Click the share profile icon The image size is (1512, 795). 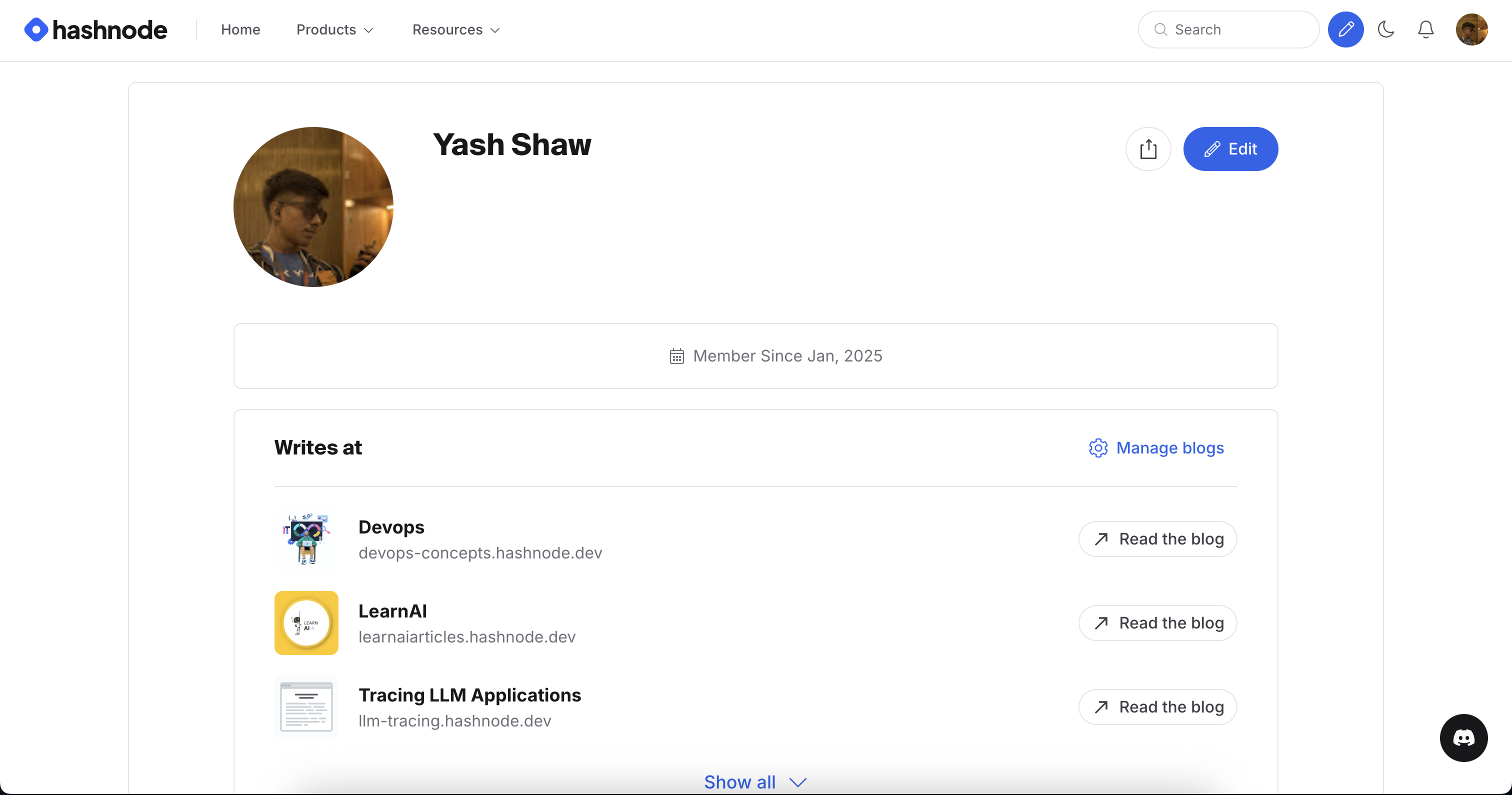[1148, 149]
